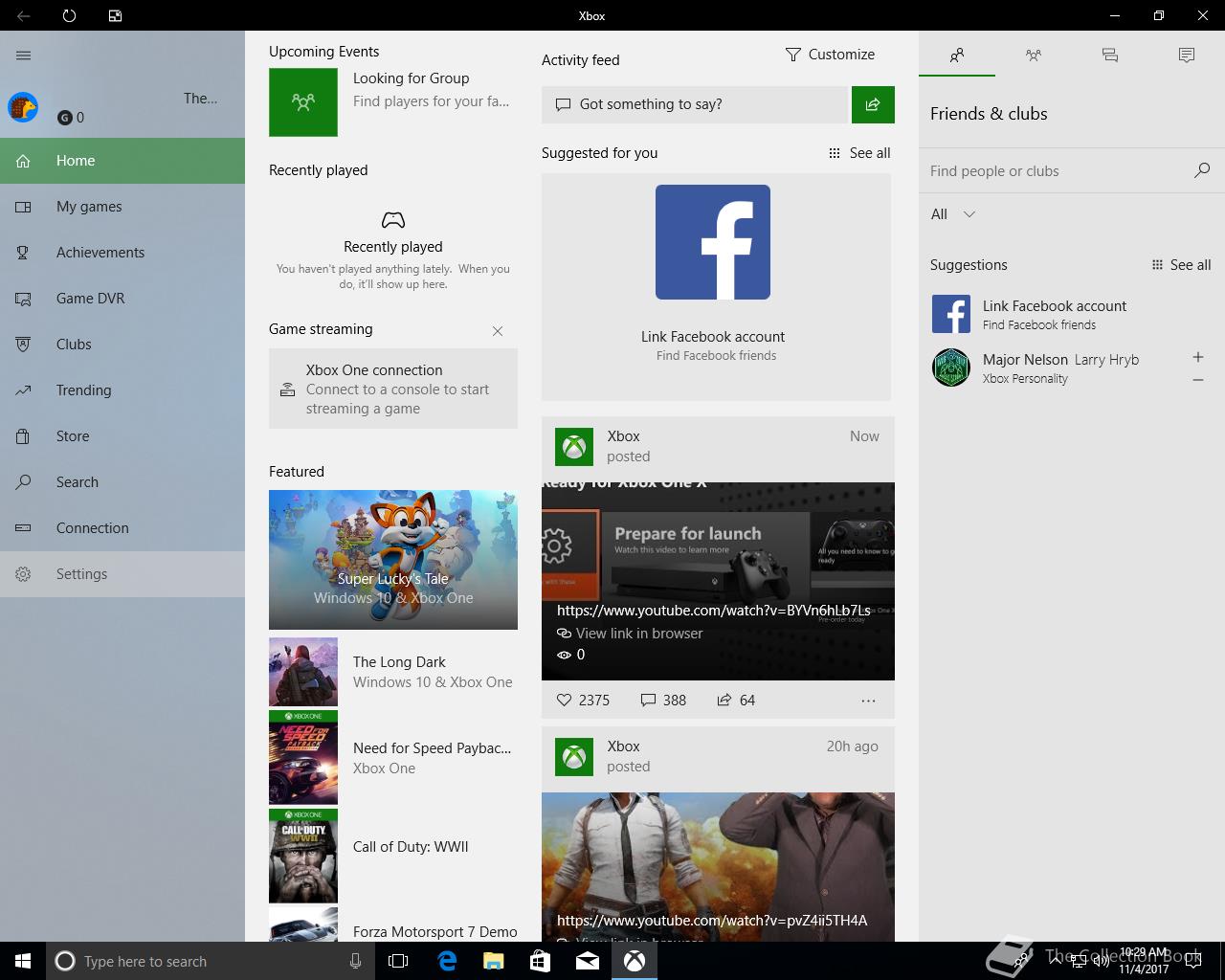Click the back arrow in title bar
Screen dimensions: 1225x980
[23, 15]
